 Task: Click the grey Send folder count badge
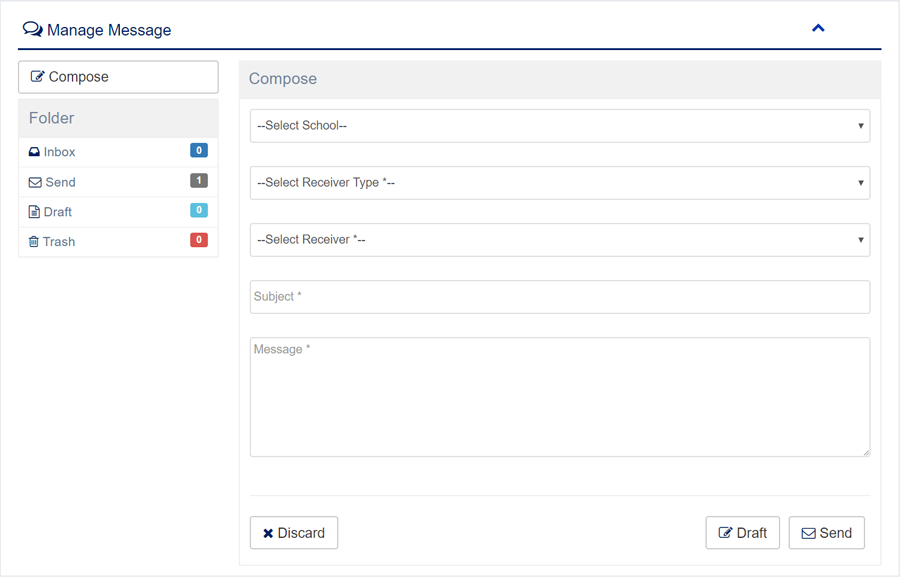(x=199, y=181)
